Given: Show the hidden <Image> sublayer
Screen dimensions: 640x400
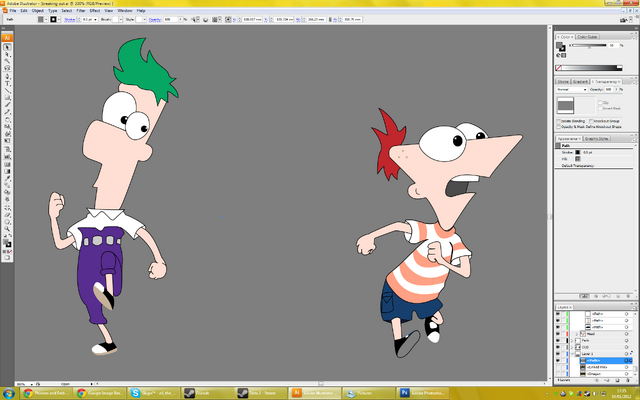Looking at the screenshot, I should (558, 374).
